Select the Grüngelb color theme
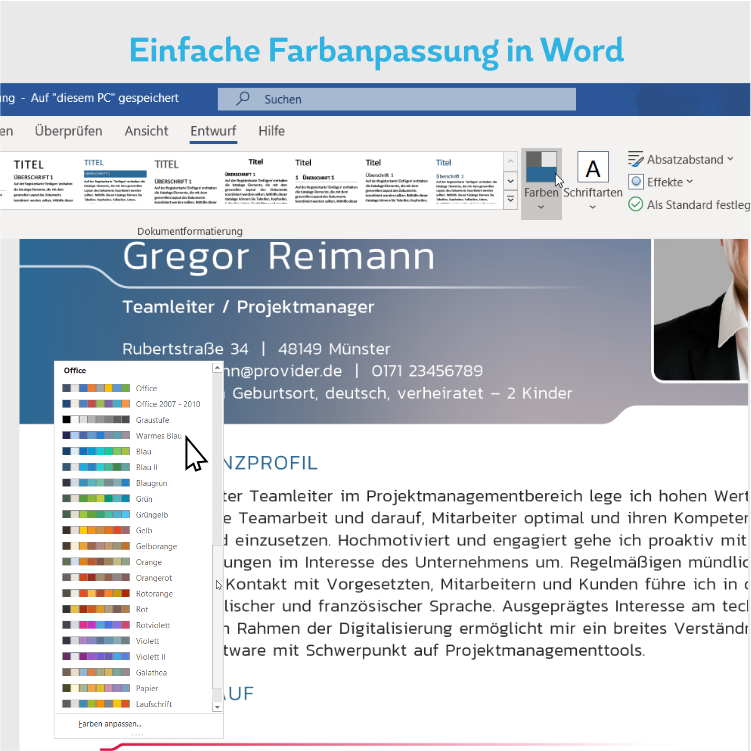This screenshot has width=751, height=751. click(x=132, y=514)
